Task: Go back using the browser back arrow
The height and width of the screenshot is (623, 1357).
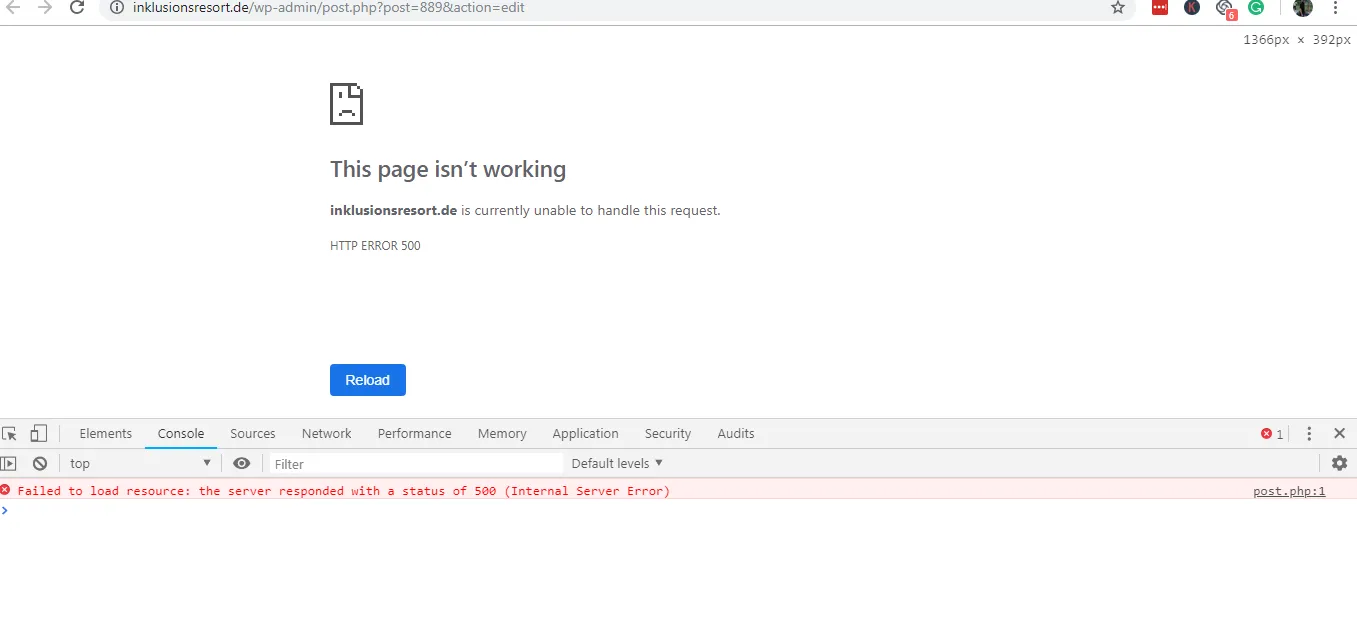Action: (x=13, y=8)
